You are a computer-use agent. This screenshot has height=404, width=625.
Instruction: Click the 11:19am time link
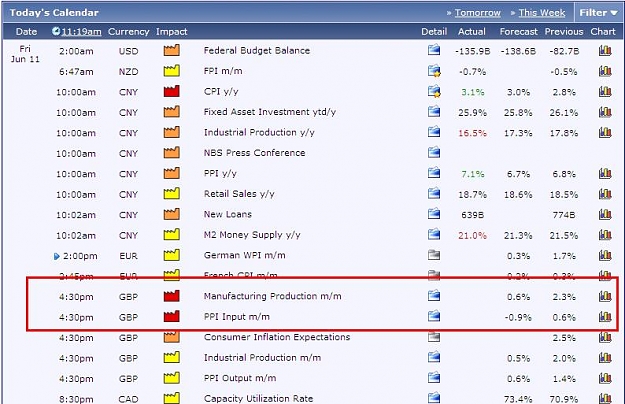pos(81,31)
